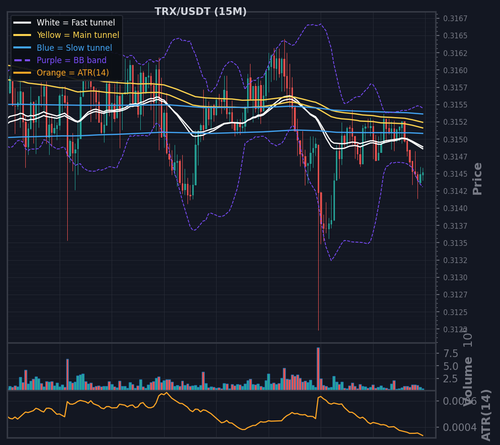The height and width of the screenshot is (445, 500).
Task: Click the 7.5 volume tick label
Action: tap(450, 353)
